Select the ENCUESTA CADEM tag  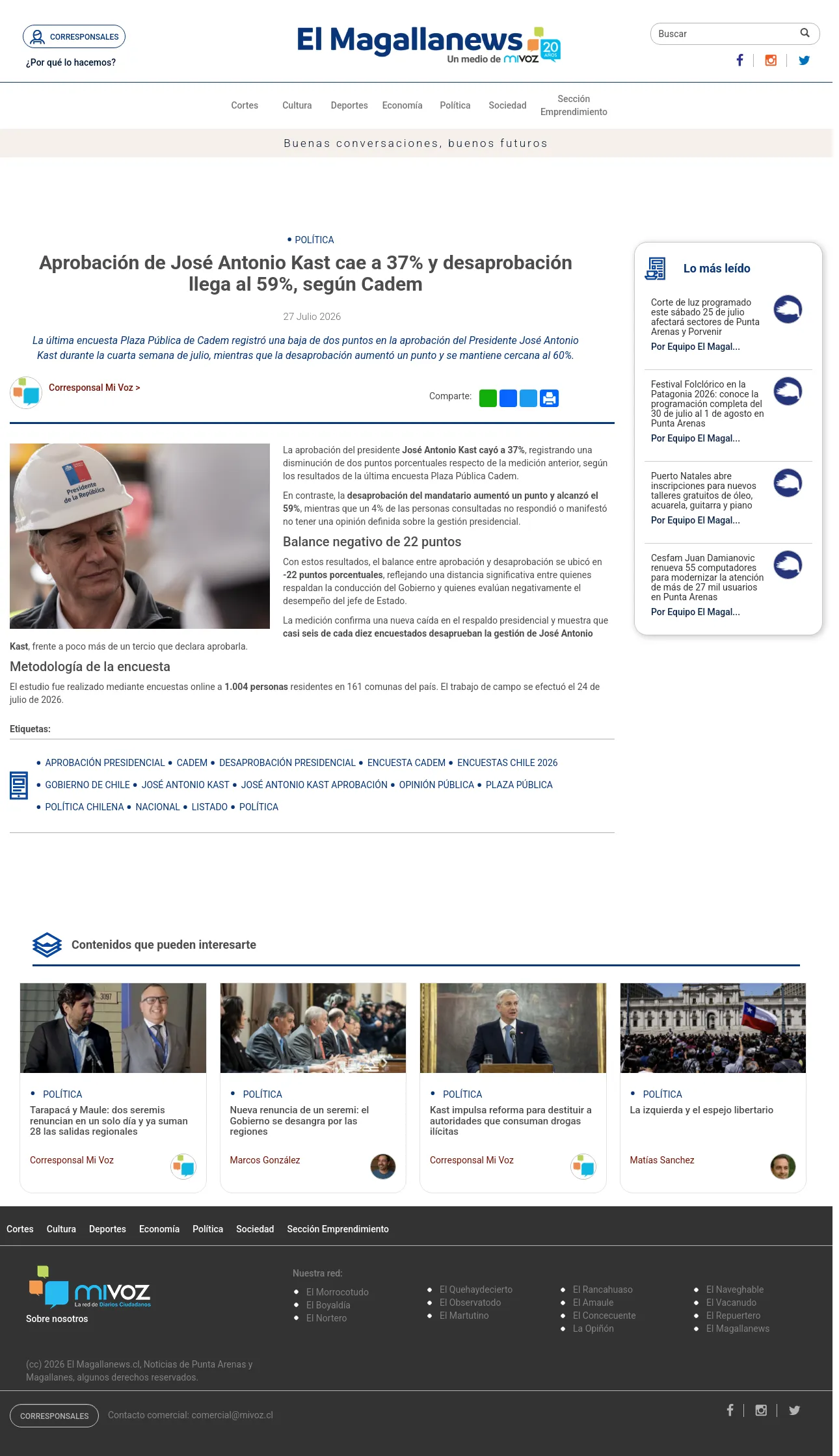pyautogui.click(x=406, y=763)
